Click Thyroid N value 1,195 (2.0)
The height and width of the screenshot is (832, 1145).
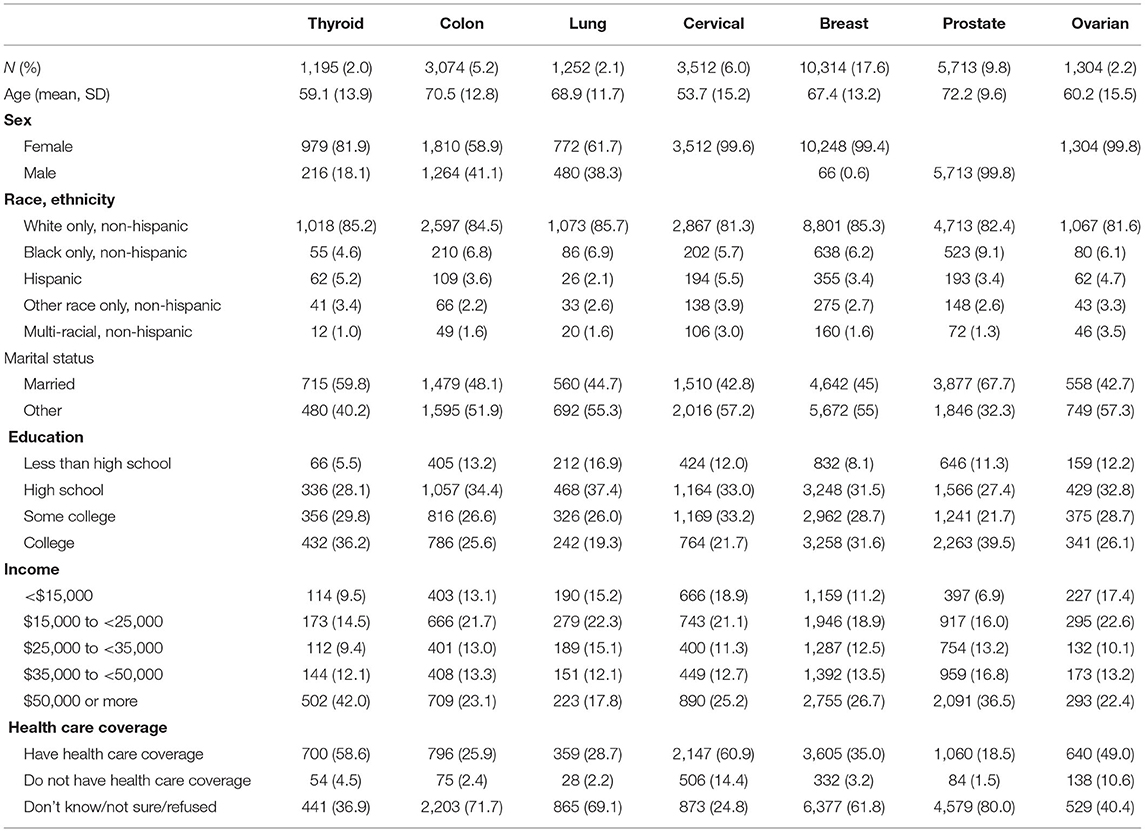point(336,68)
